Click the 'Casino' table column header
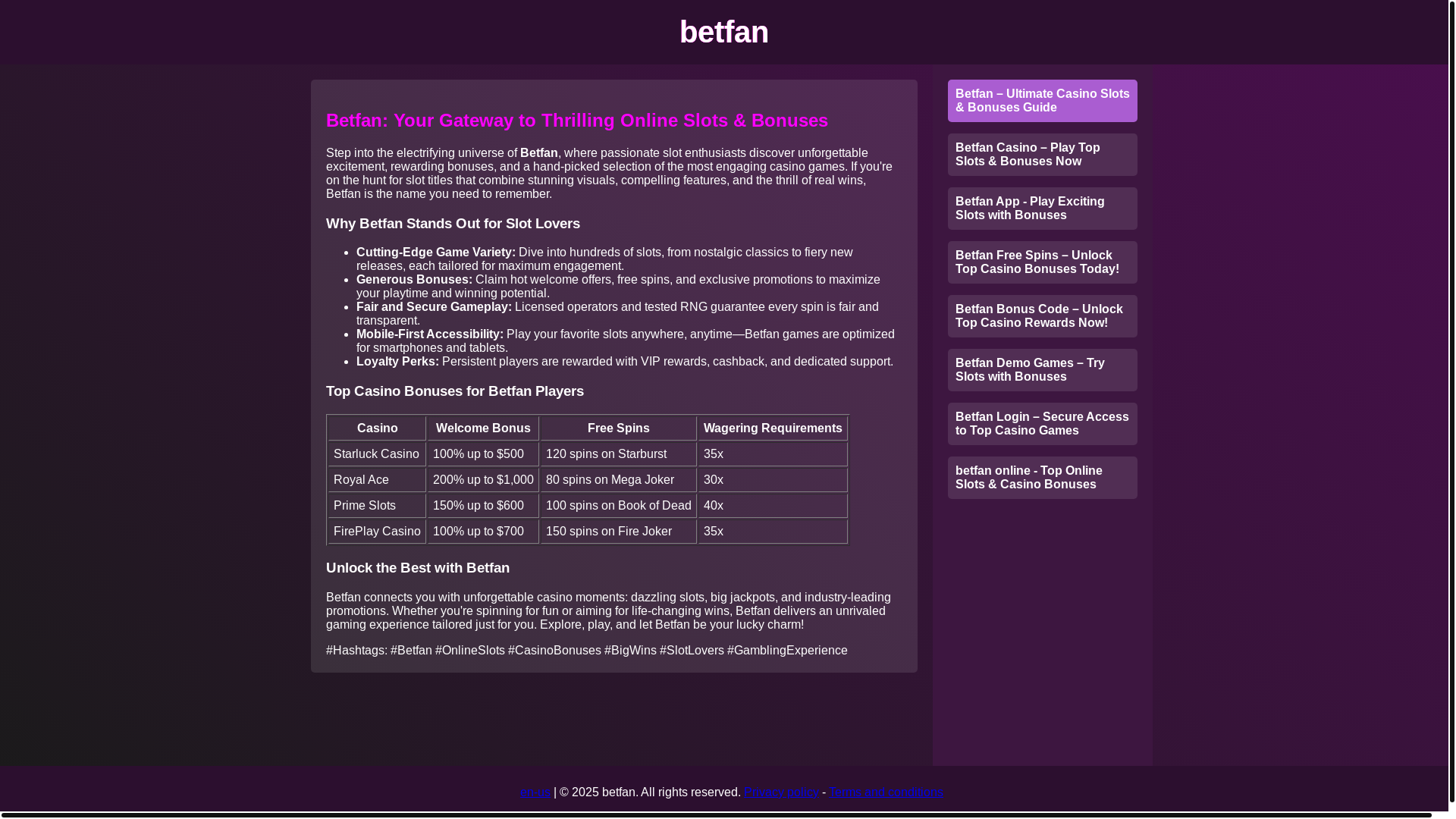The image size is (1456, 819). click(377, 428)
